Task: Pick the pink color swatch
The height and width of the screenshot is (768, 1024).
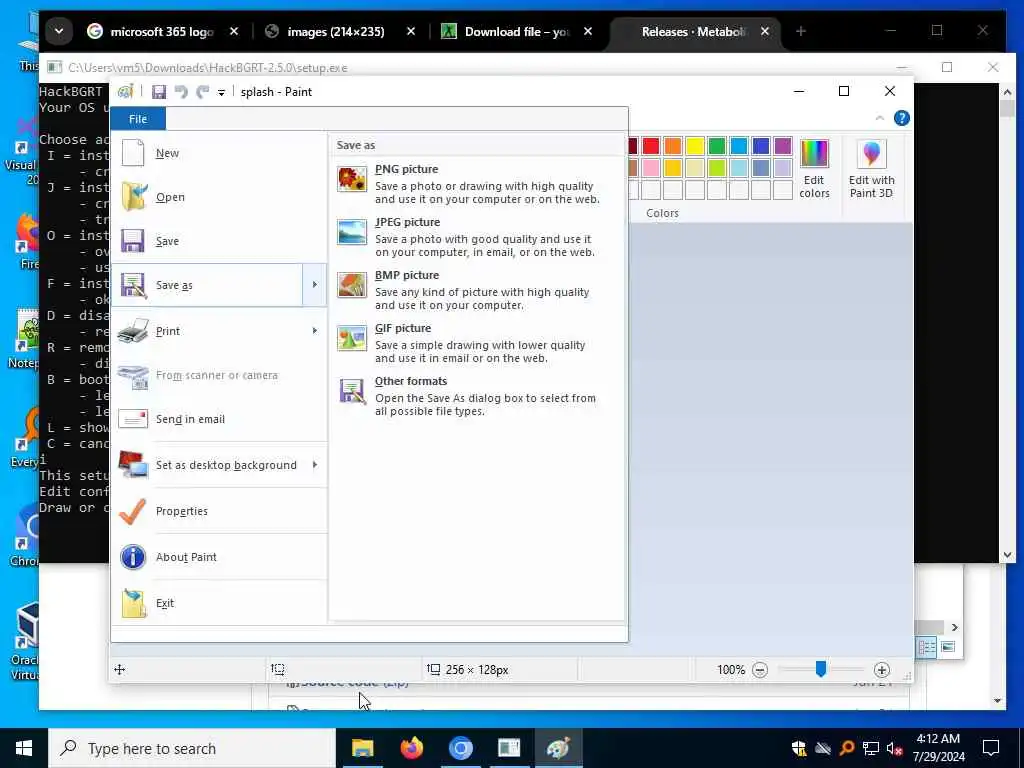Action: click(x=651, y=168)
